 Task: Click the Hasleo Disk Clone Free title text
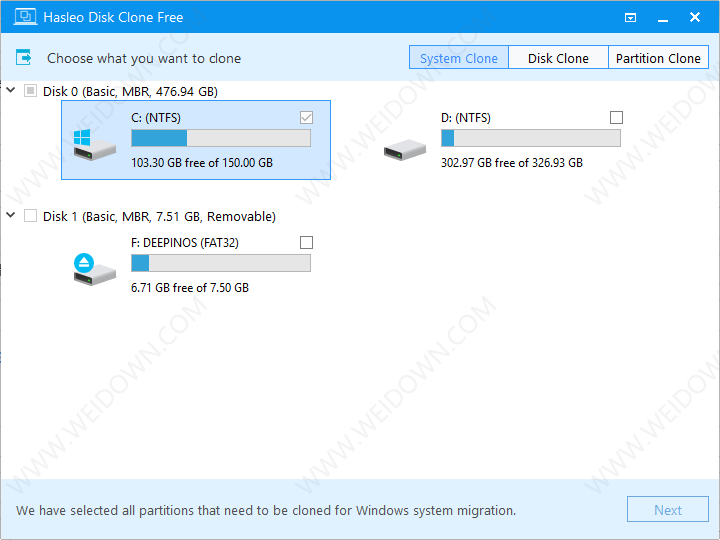(113, 17)
